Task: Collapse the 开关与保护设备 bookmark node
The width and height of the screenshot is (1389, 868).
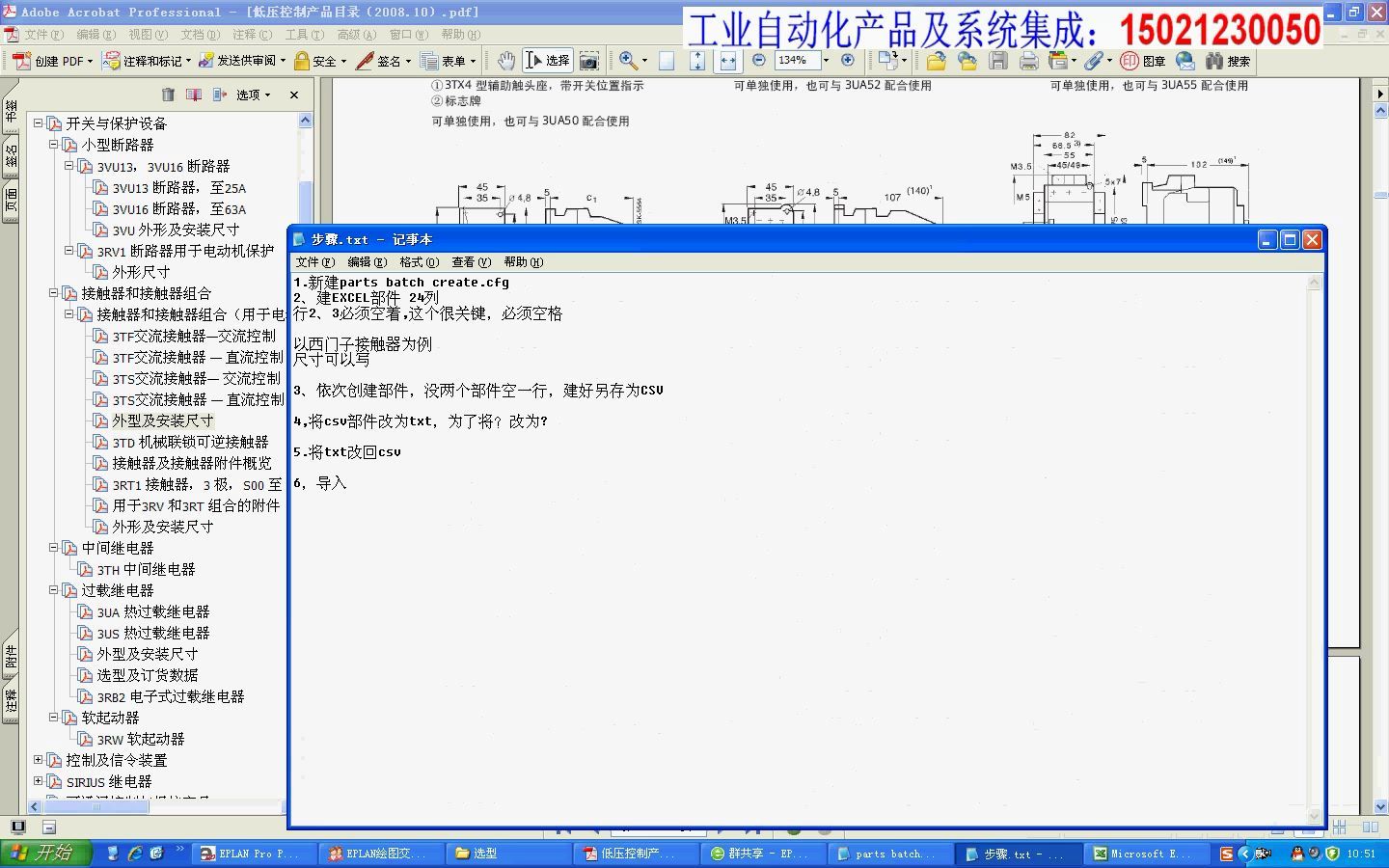Action: click(39, 122)
